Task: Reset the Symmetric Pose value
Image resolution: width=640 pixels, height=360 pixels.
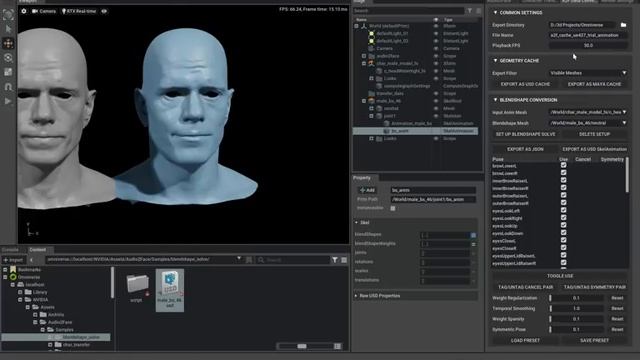Action: 617,329
